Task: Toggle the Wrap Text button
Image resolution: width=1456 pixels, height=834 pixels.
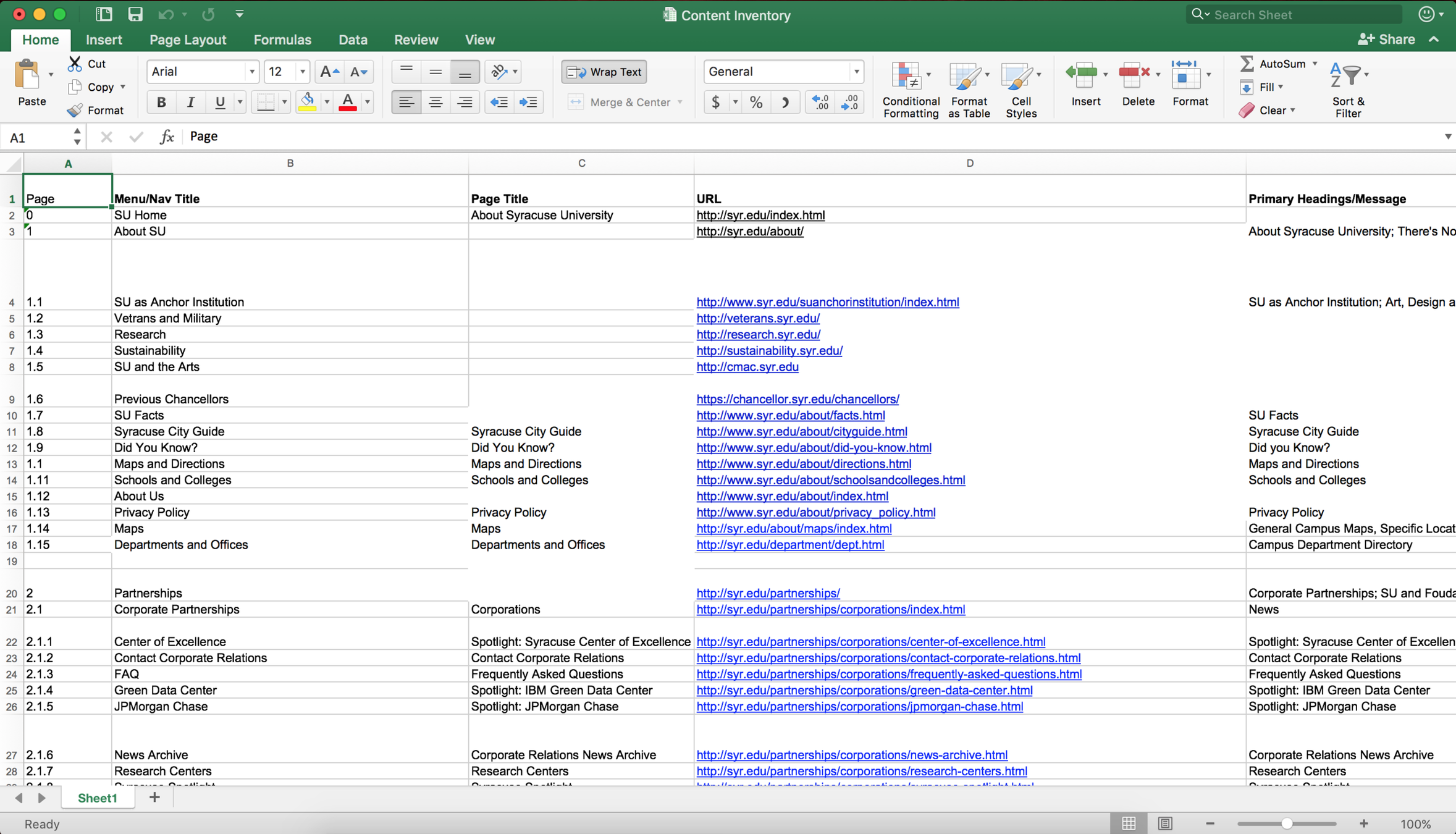Action: click(604, 72)
